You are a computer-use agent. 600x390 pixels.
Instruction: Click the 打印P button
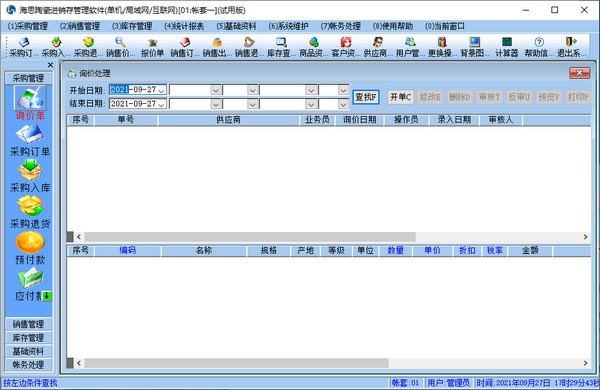click(x=578, y=97)
